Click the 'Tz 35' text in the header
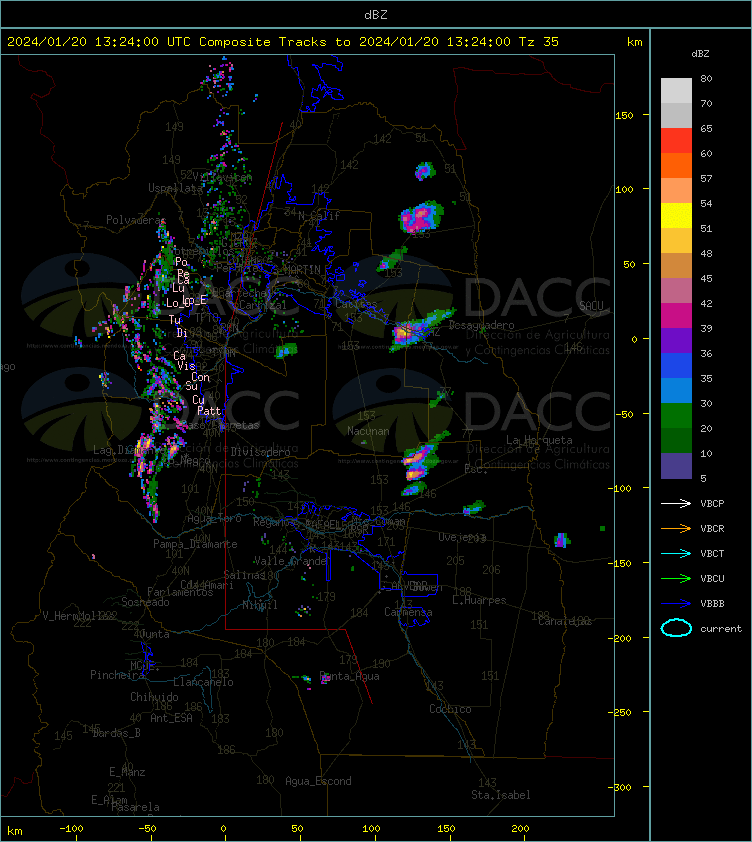The width and height of the screenshot is (752, 842). [539, 41]
